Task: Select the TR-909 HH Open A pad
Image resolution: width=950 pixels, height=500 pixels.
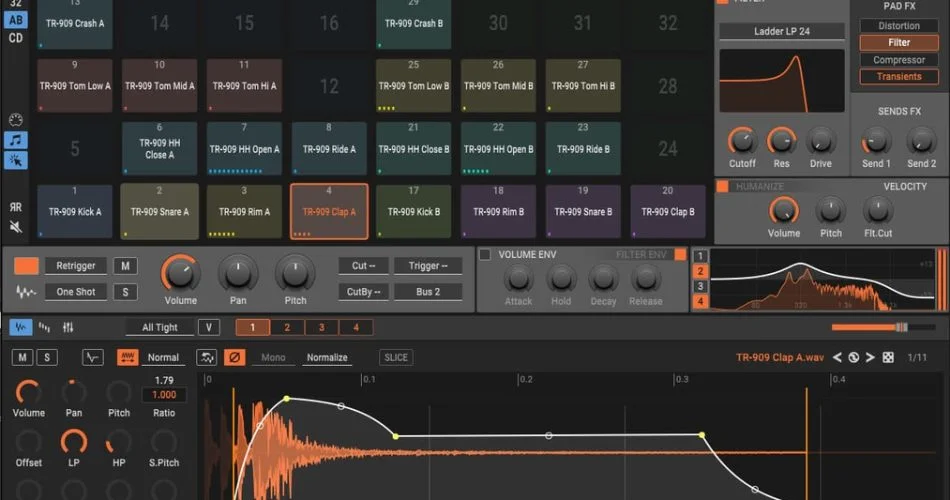Action: point(244,148)
